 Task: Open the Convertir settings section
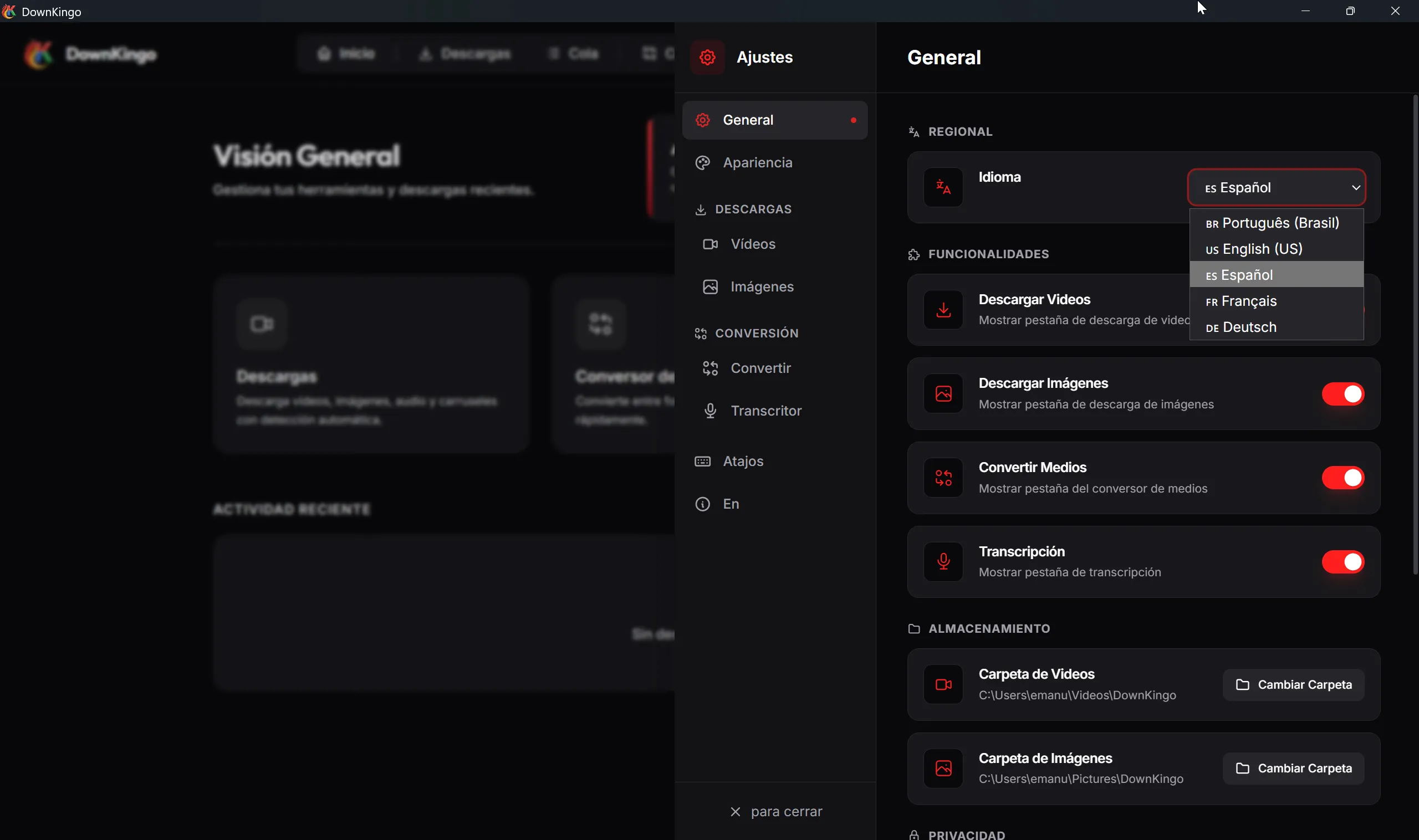click(x=774, y=368)
